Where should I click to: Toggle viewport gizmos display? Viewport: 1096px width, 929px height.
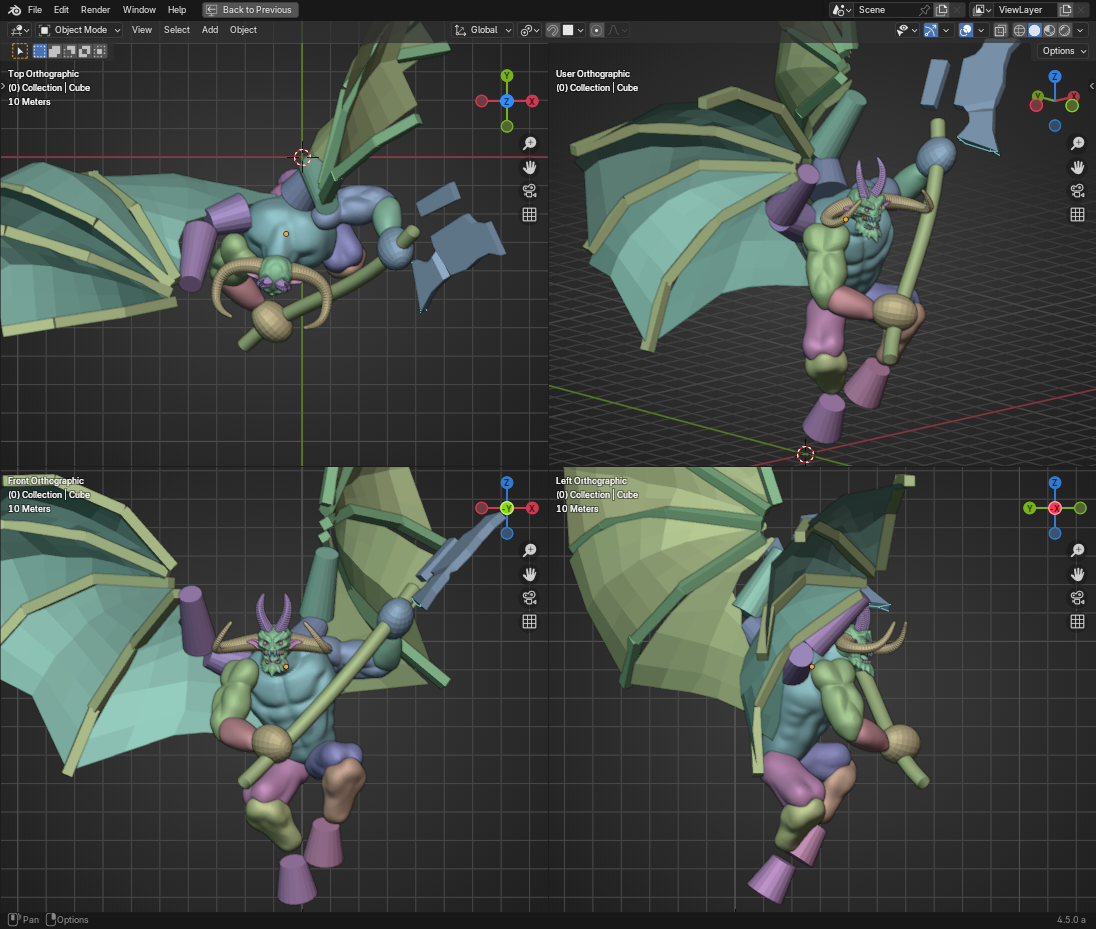[x=930, y=30]
